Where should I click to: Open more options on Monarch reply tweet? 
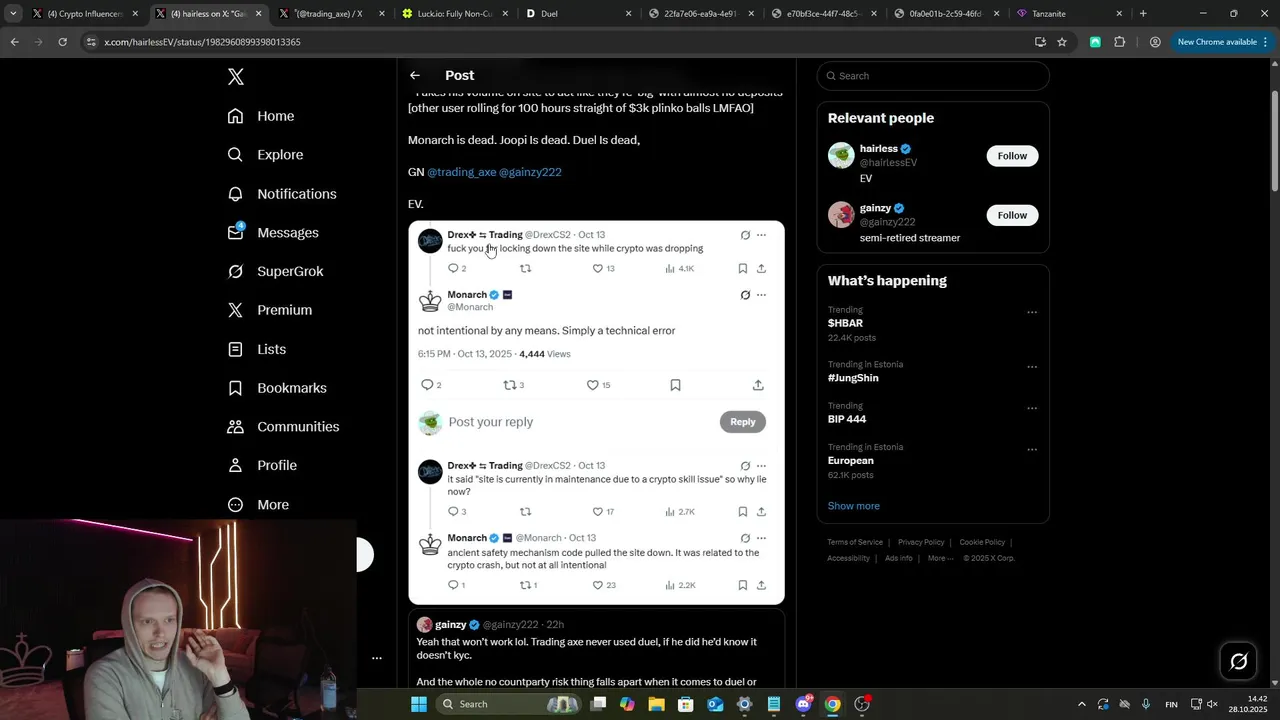click(761, 538)
